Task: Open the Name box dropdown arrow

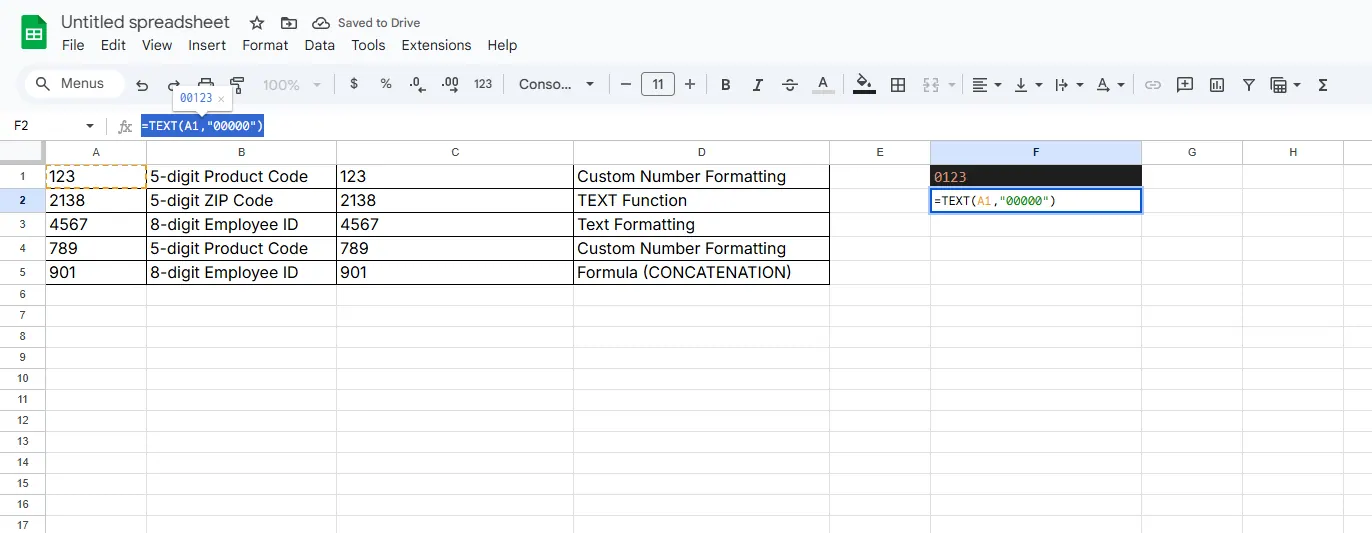Action: tap(90, 126)
